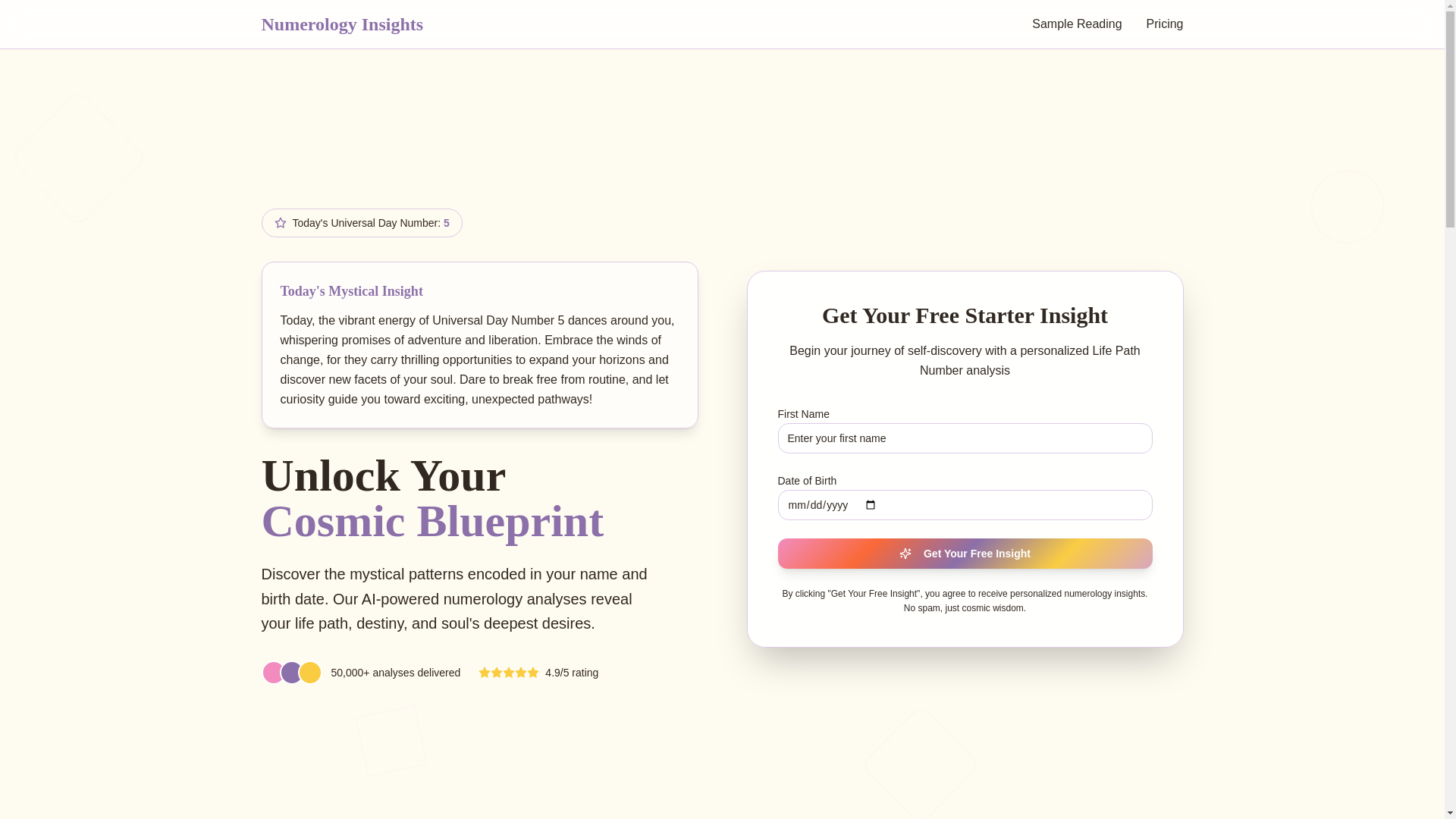Click the page scrollbar down arrow
This screenshot has height=819, width=1456.
click(x=1450, y=813)
